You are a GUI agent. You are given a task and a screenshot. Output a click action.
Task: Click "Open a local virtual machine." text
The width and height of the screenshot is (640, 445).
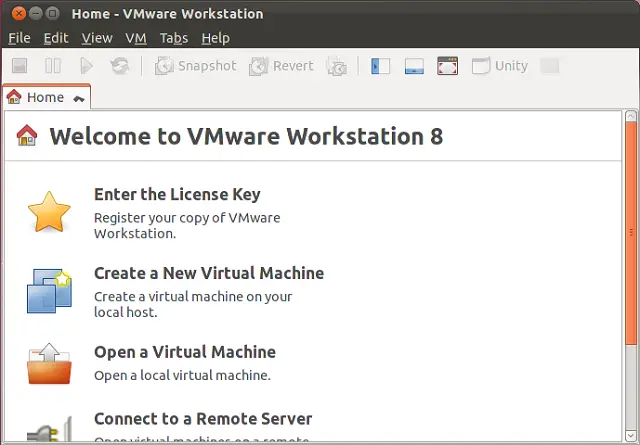[182, 375]
